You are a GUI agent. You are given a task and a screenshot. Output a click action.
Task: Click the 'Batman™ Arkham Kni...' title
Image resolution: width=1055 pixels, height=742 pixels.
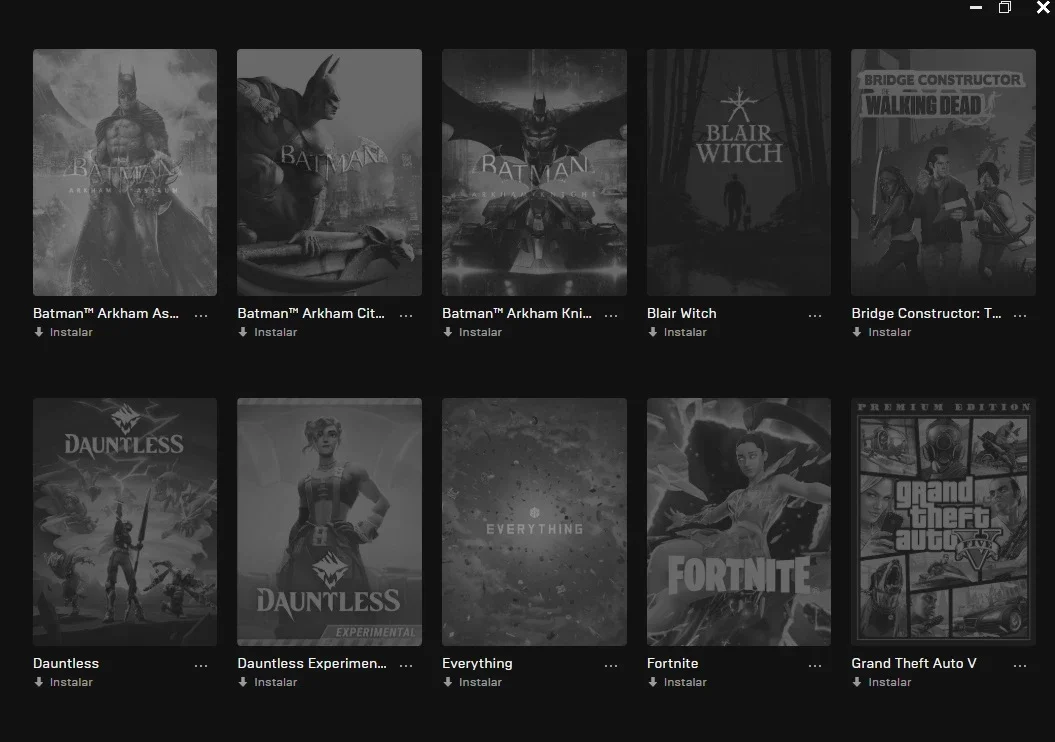517,313
